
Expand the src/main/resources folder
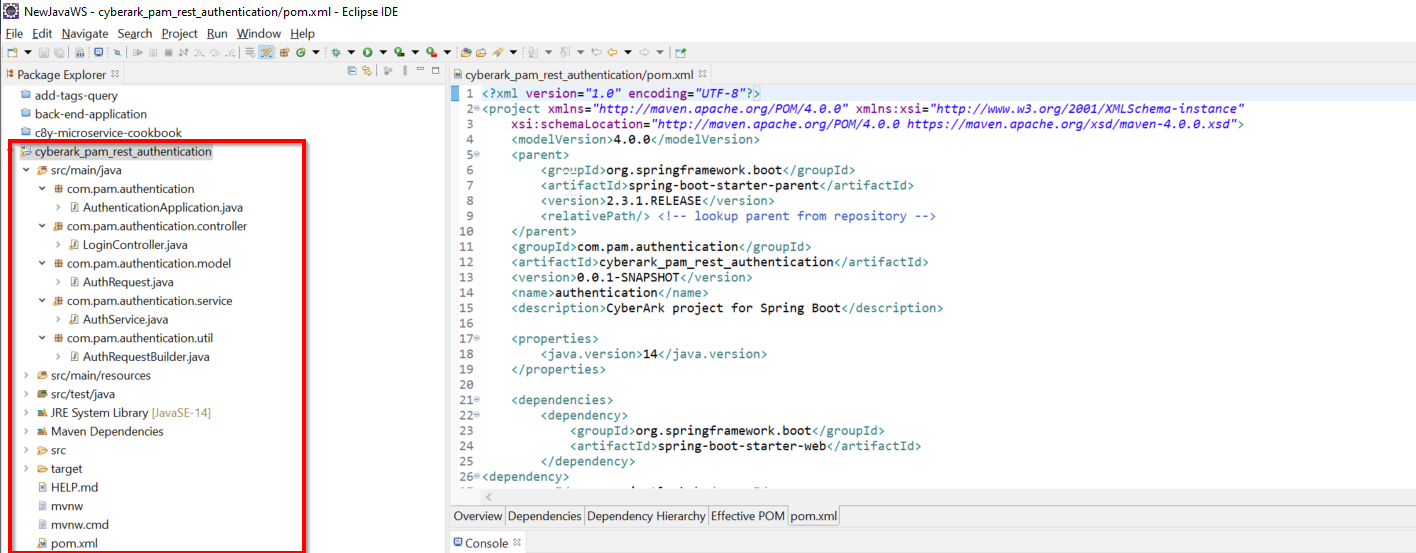pyautogui.click(x=27, y=376)
